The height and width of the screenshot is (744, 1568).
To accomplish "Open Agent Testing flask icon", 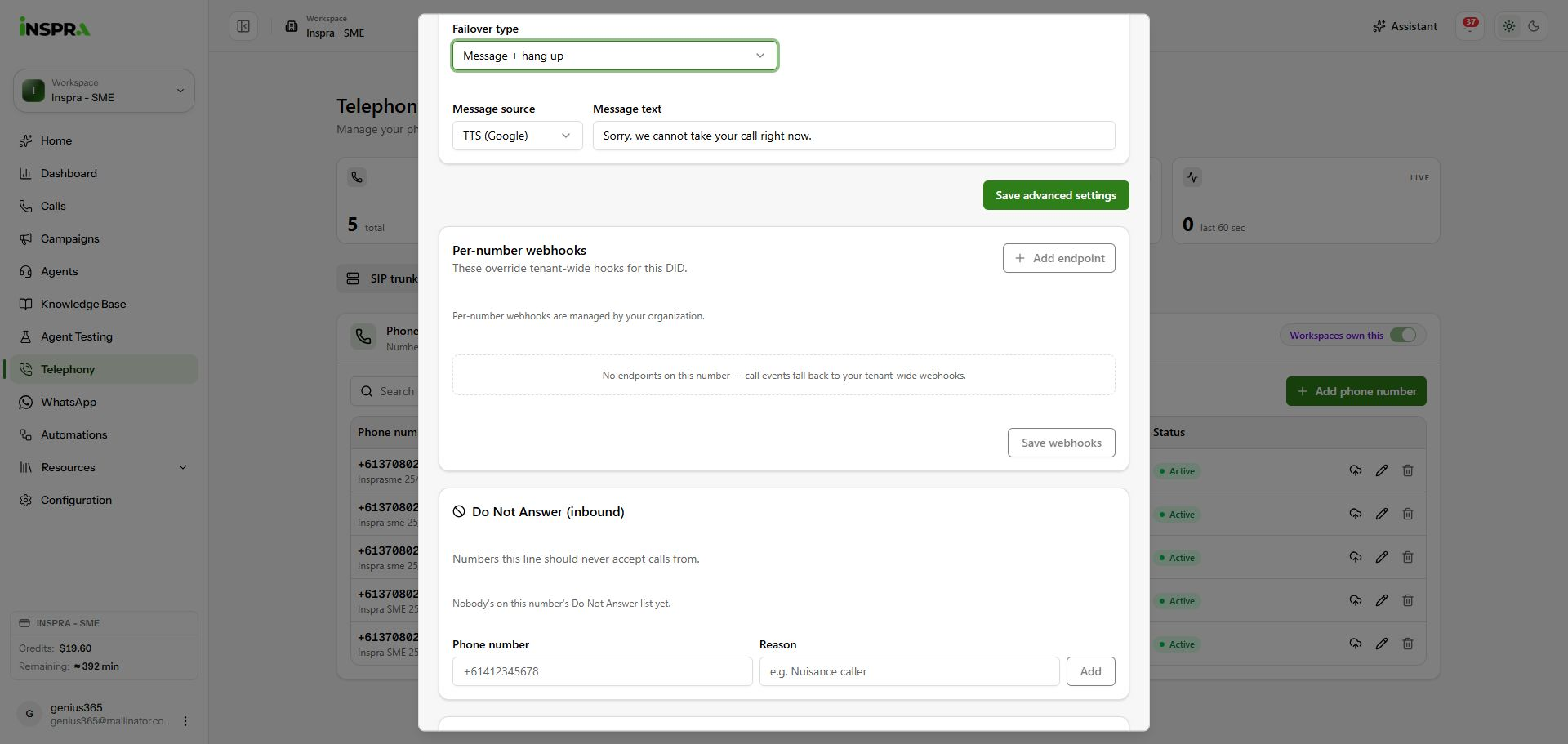I will [x=26, y=336].
